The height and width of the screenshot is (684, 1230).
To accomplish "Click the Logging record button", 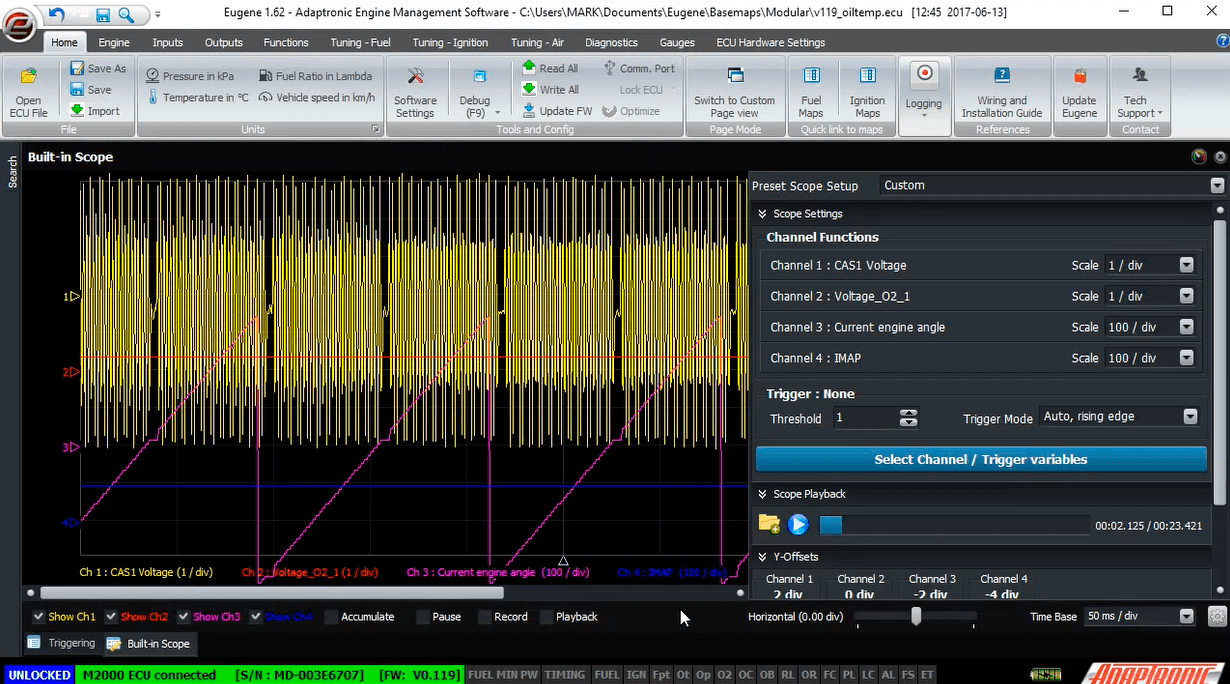I will [x=924, y=88].
